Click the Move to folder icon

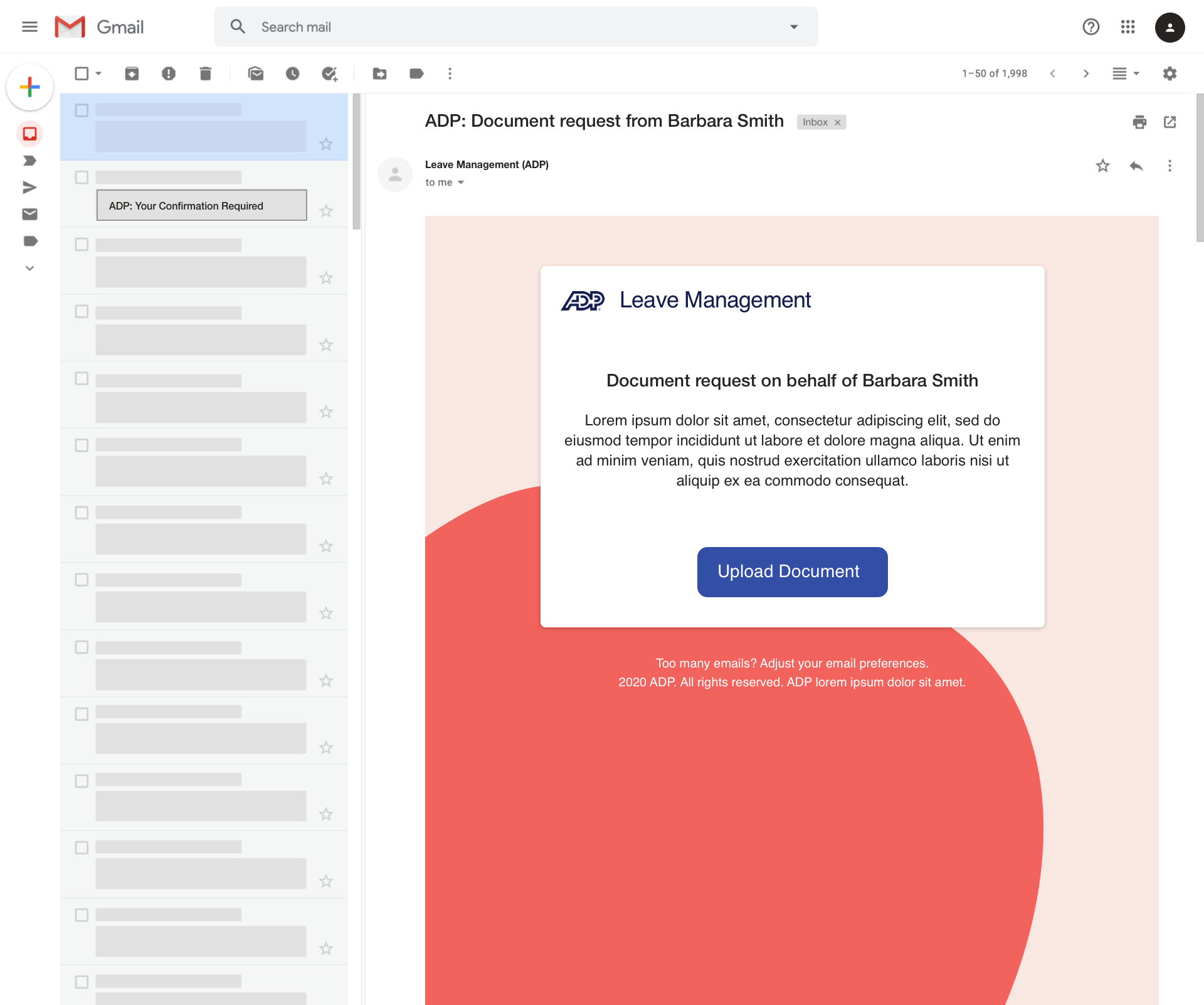379,73
